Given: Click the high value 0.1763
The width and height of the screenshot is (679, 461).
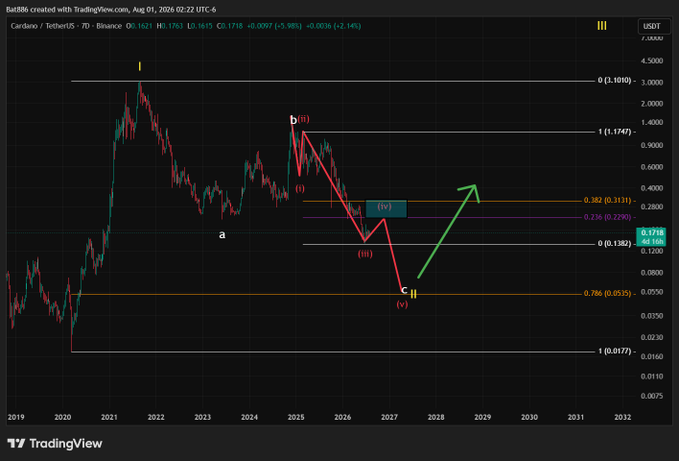Looking at the screenshot, I should [x=172, y=26].
